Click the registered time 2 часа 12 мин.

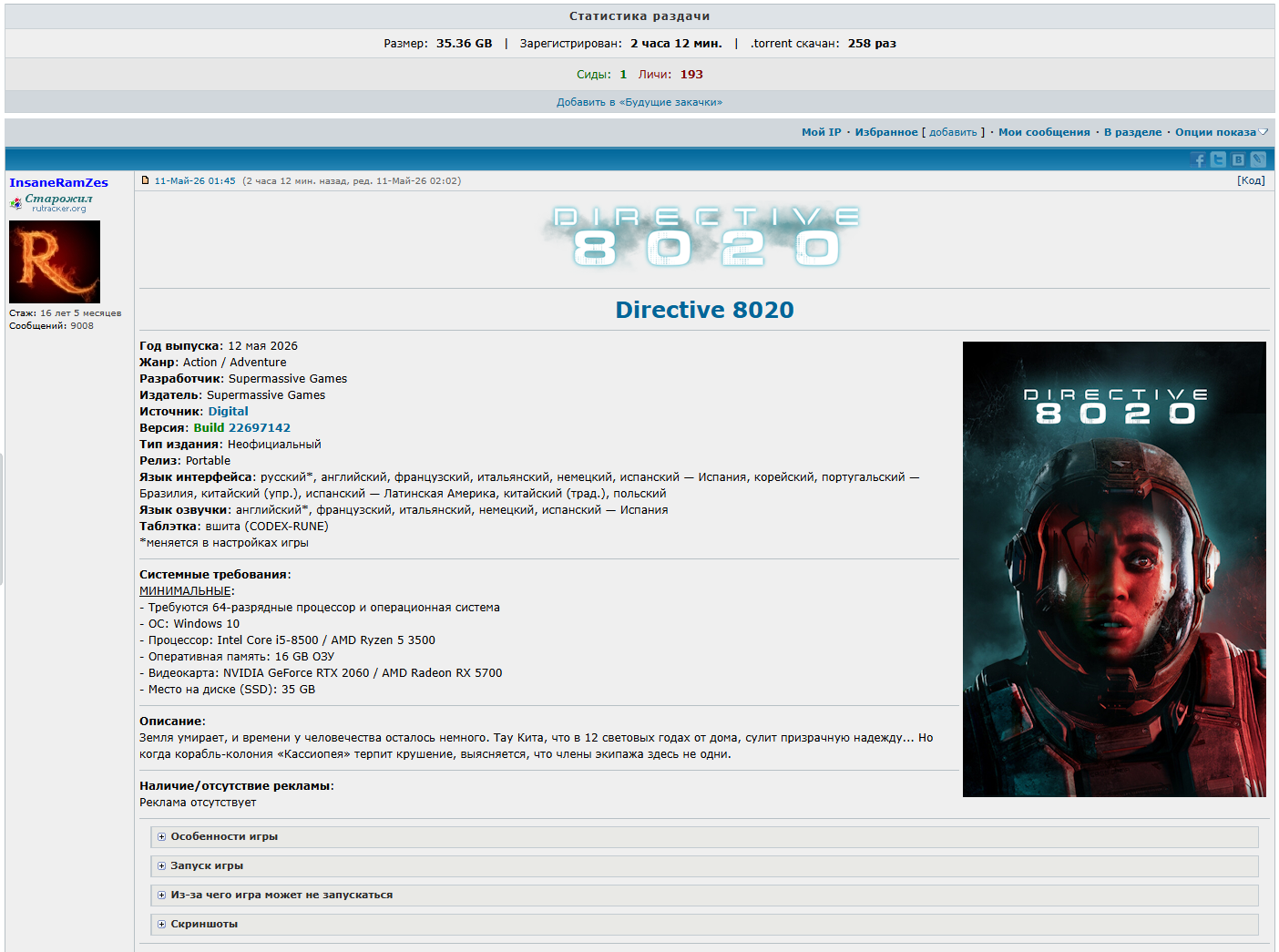pyautogui.click(x=676, y=44)
